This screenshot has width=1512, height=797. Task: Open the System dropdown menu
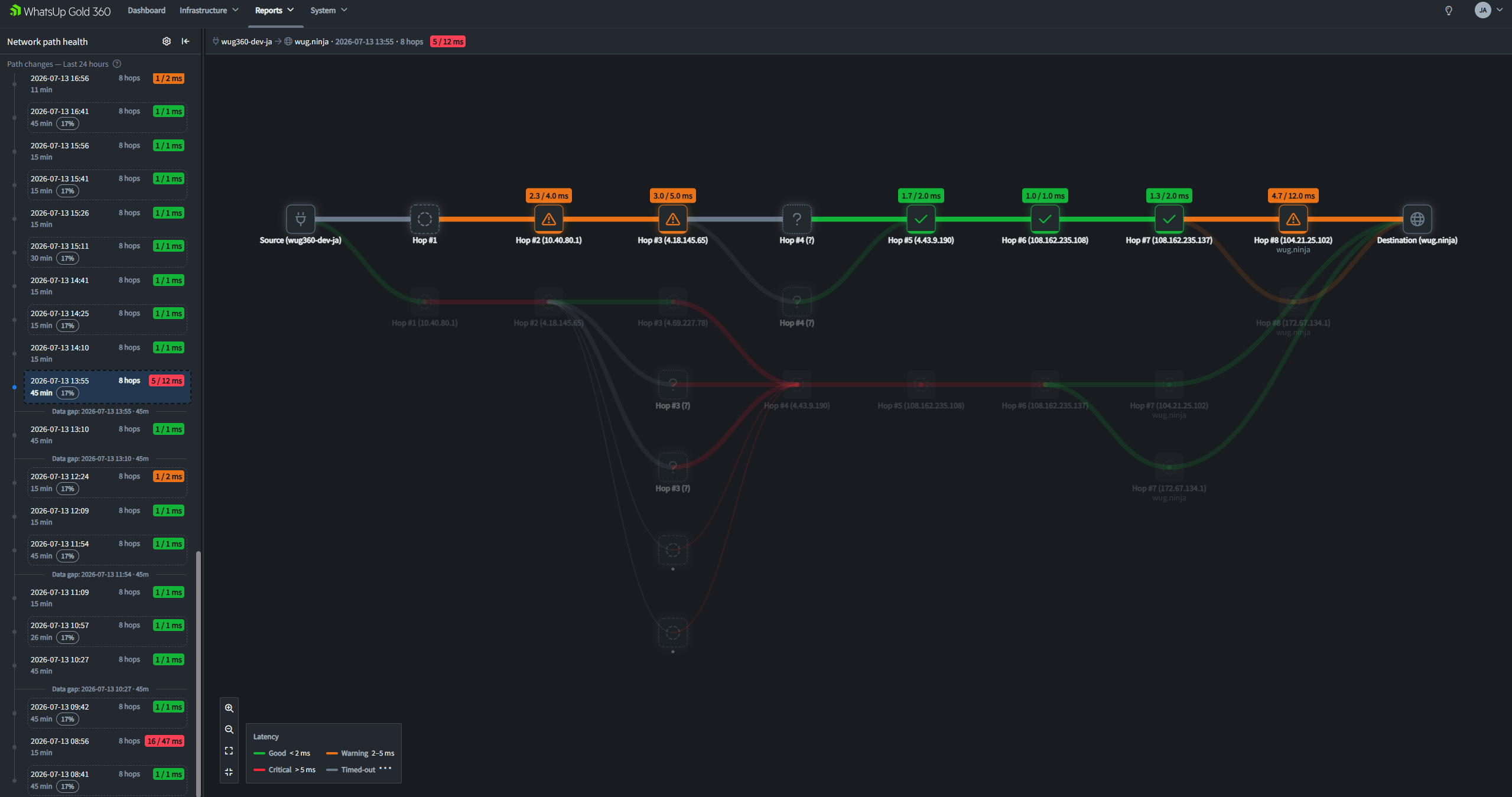(x=329, y=11)
